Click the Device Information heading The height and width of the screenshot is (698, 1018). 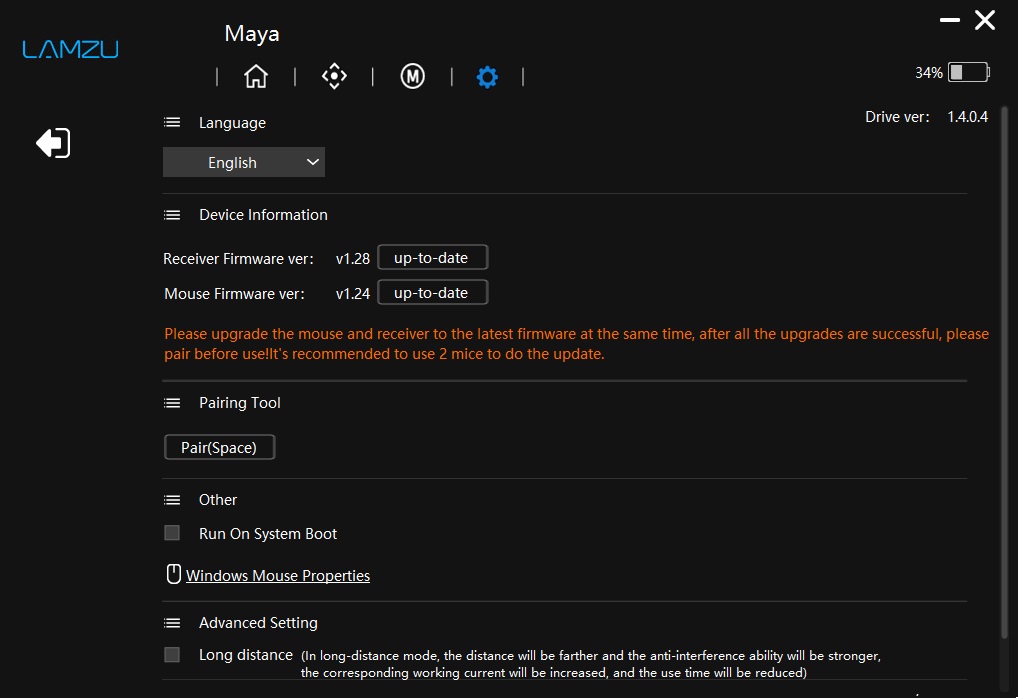[263, 215]
